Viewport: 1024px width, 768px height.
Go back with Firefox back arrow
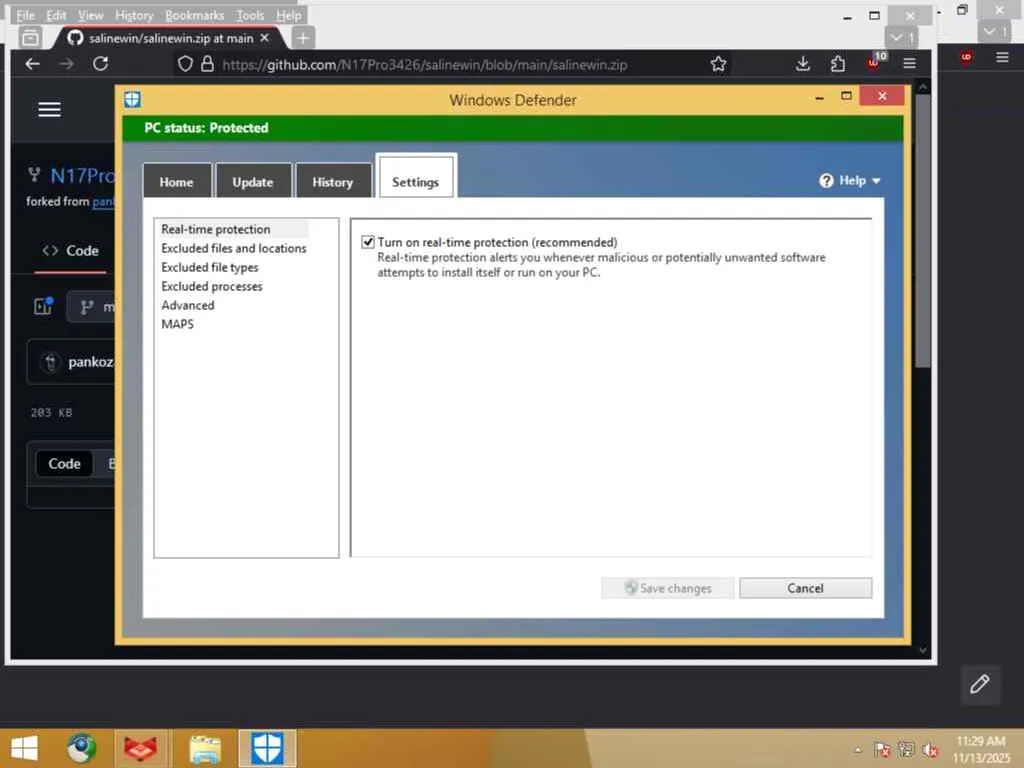click(x=33, y=63)
